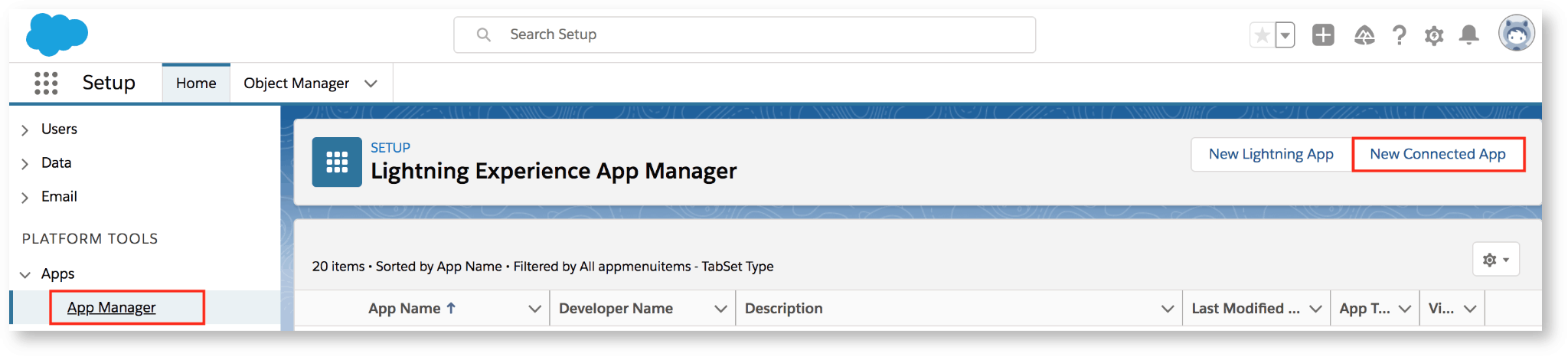Open the App T... column menu chevron
The width and height of the screenshot is (1568, 357).
point(1405,309)
